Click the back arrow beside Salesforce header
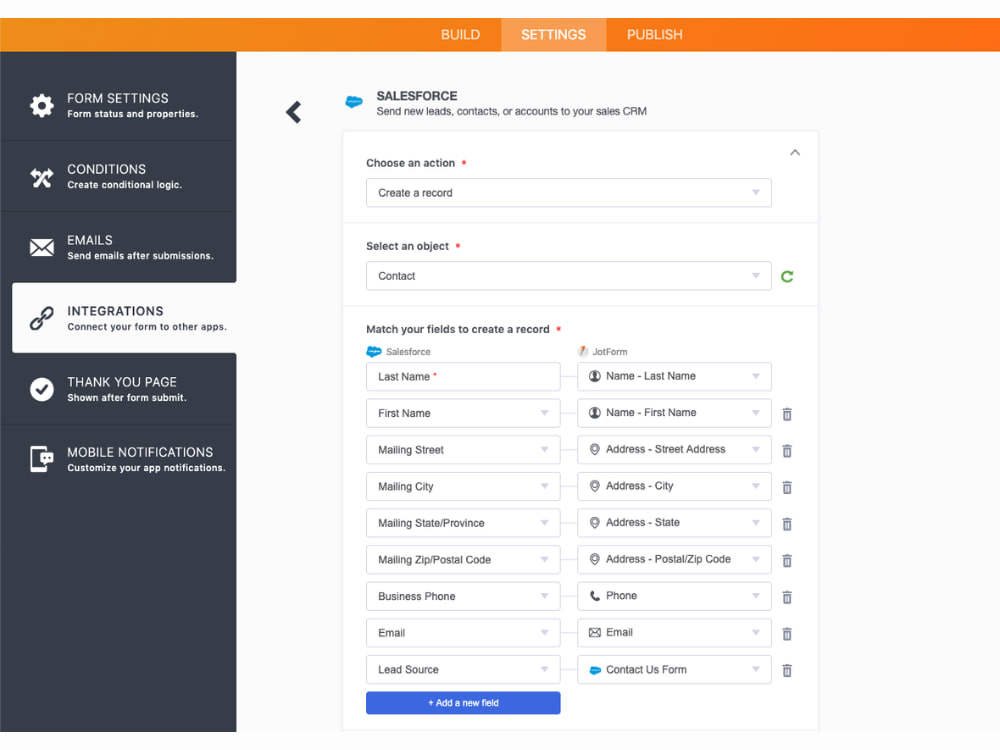Viewport: 1000px width, 750px height. [x=293, y=112]
